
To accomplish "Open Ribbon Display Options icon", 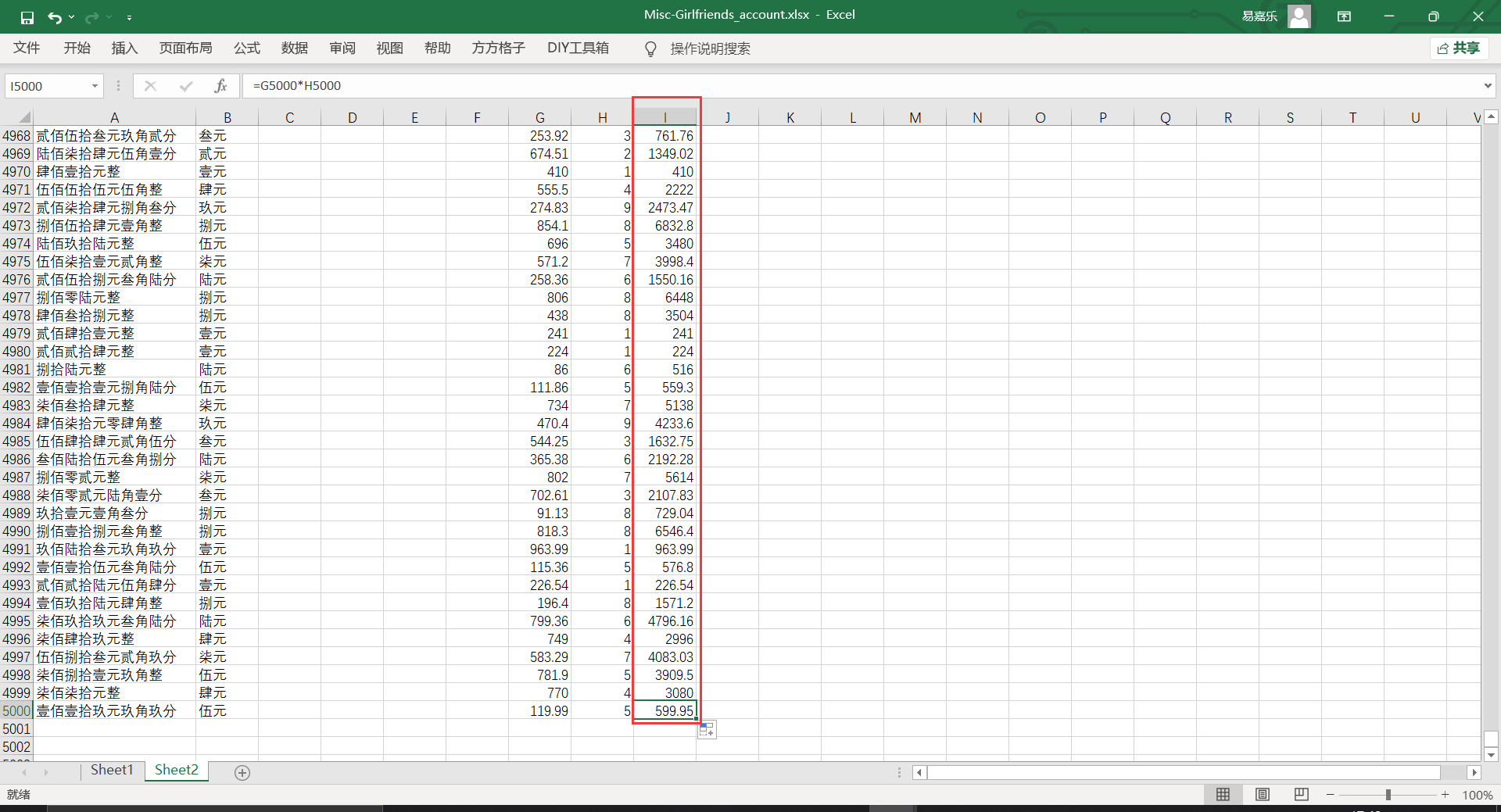I will click(x=1345, y=16).
